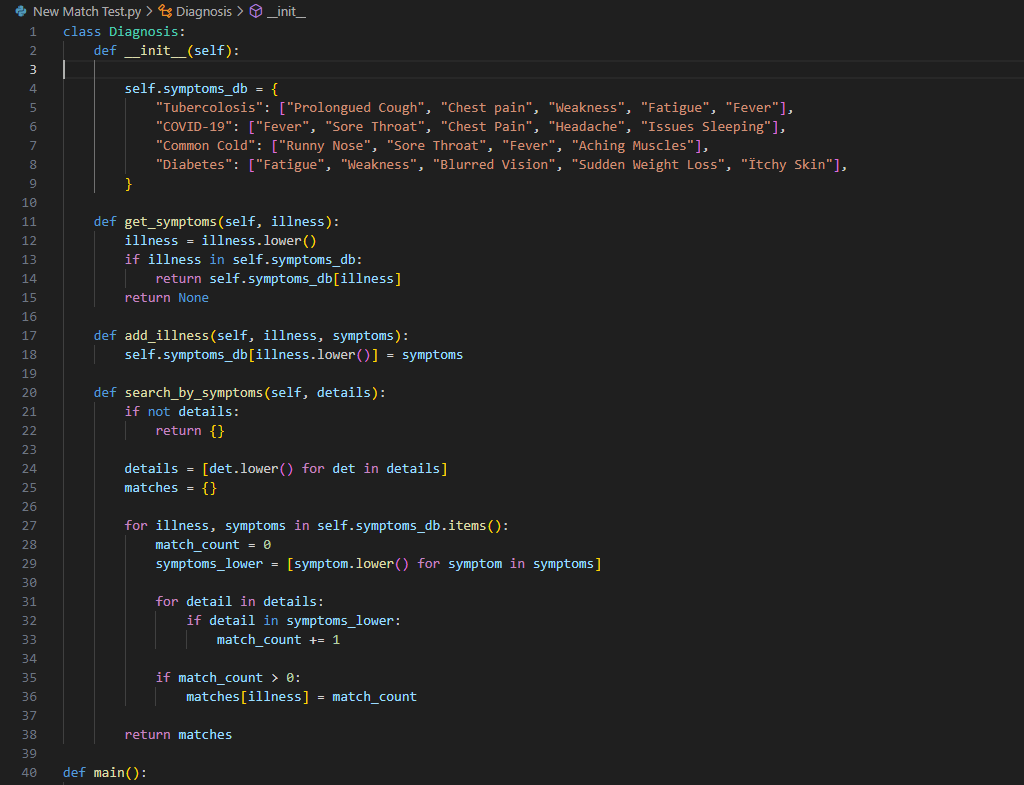Open the 'New Match Test.py' breadcrumb item
This screenshot has width=1024, height=785.
point(87,12)
